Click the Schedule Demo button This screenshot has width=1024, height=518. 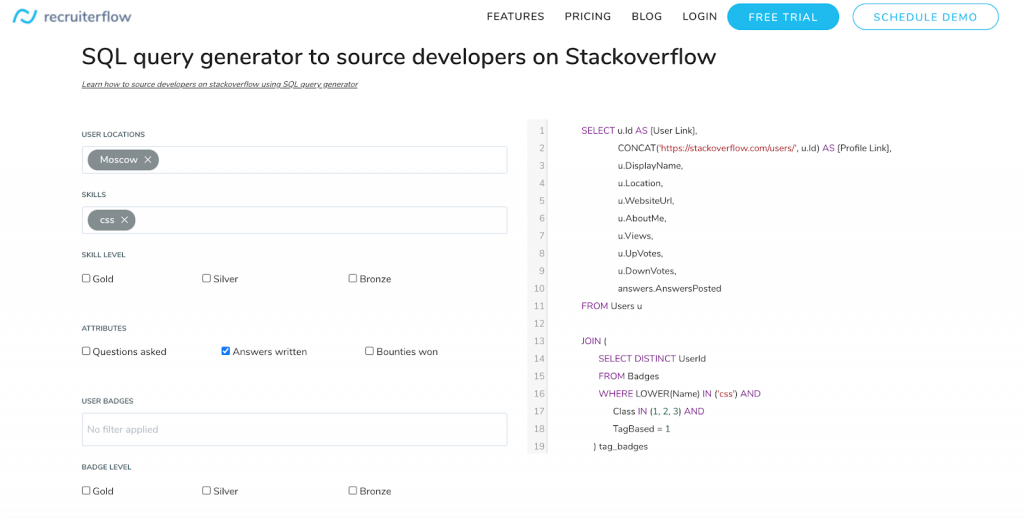tap(925, 17)
